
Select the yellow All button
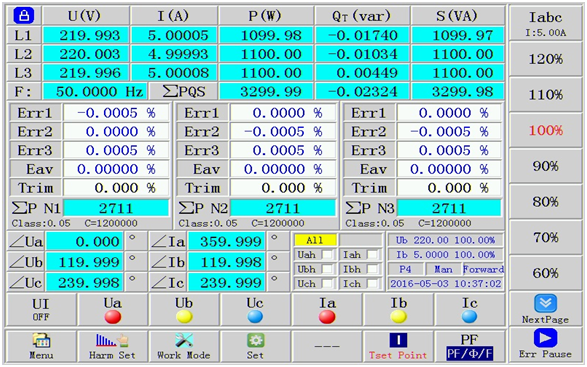click(315, 240)
